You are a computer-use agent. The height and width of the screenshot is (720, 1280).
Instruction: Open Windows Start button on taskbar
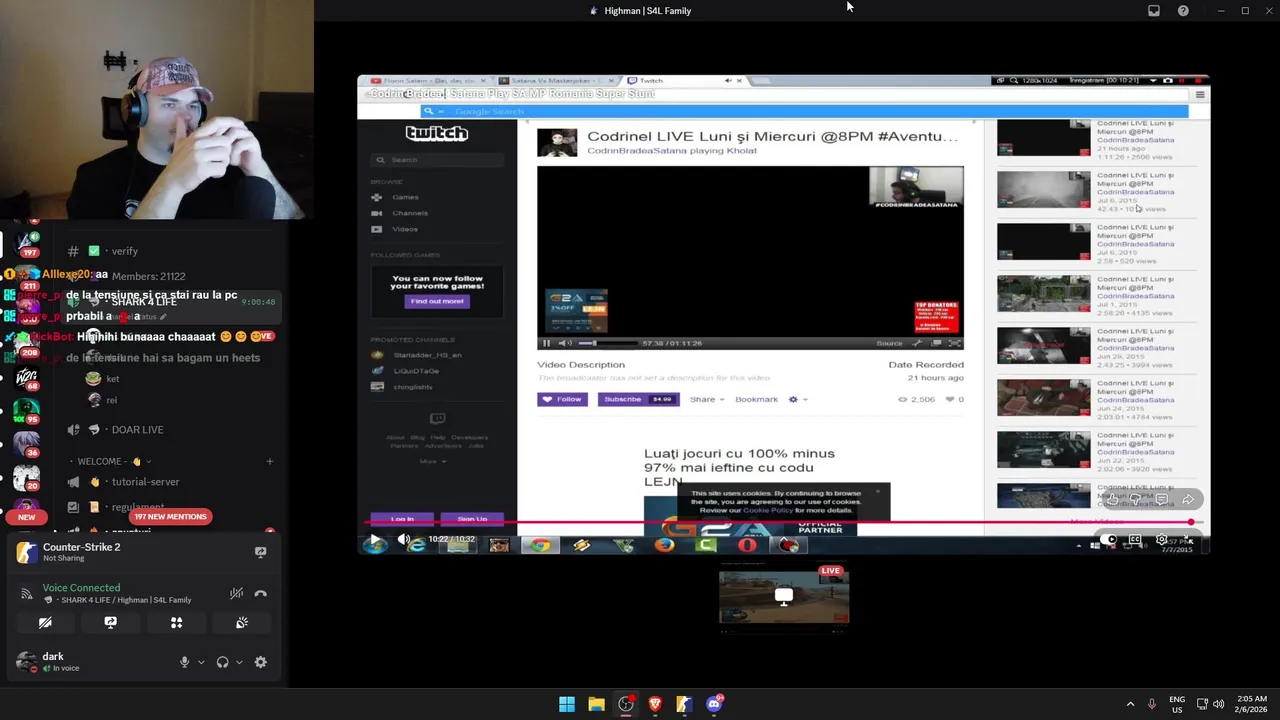coord(567,704)
